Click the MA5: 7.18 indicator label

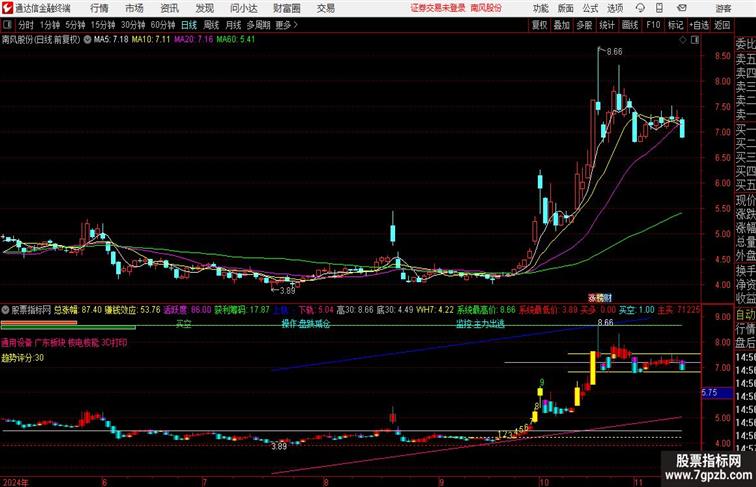point(111,40)
